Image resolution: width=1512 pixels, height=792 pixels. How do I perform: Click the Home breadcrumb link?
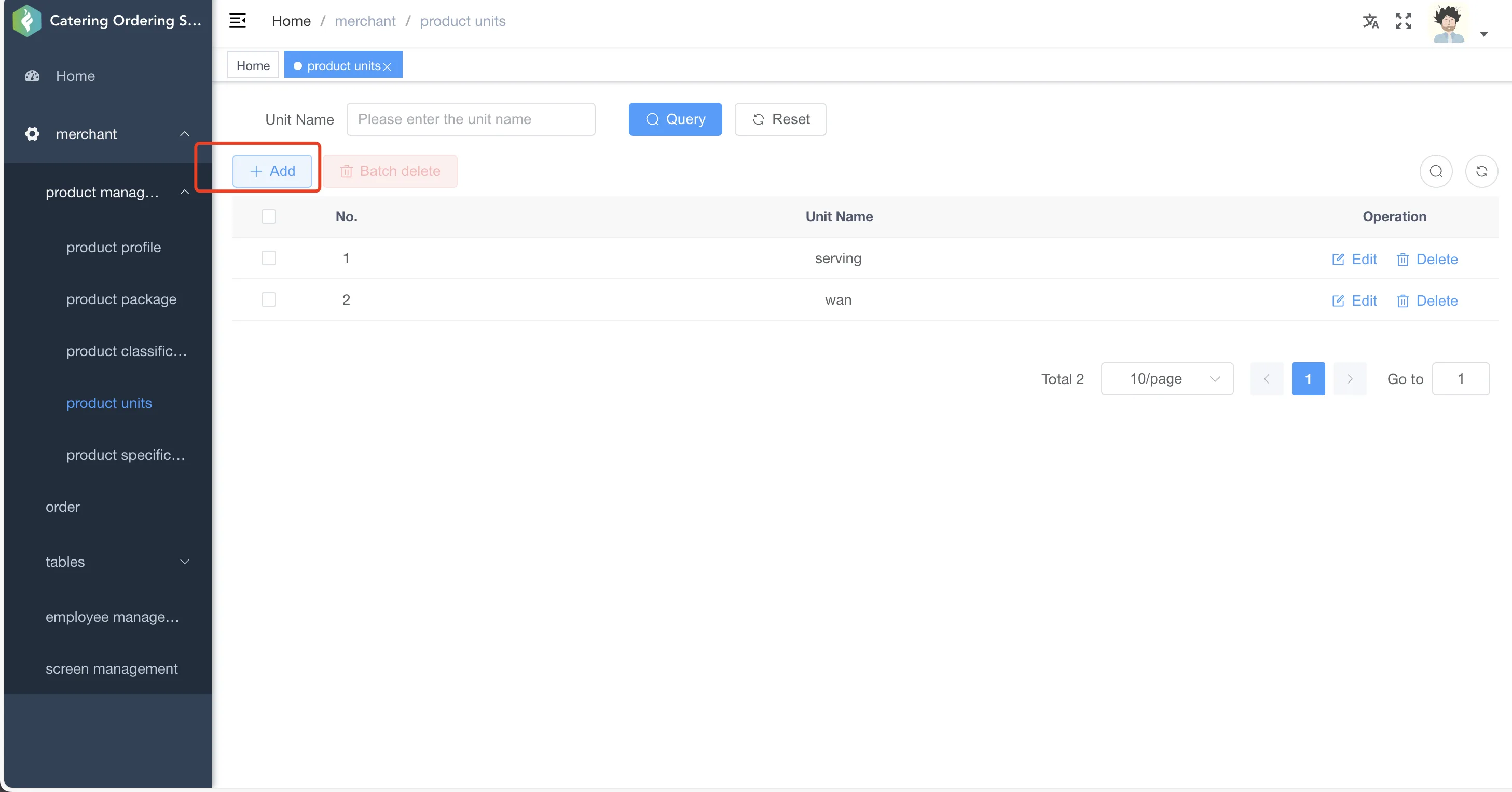point(291,21)
